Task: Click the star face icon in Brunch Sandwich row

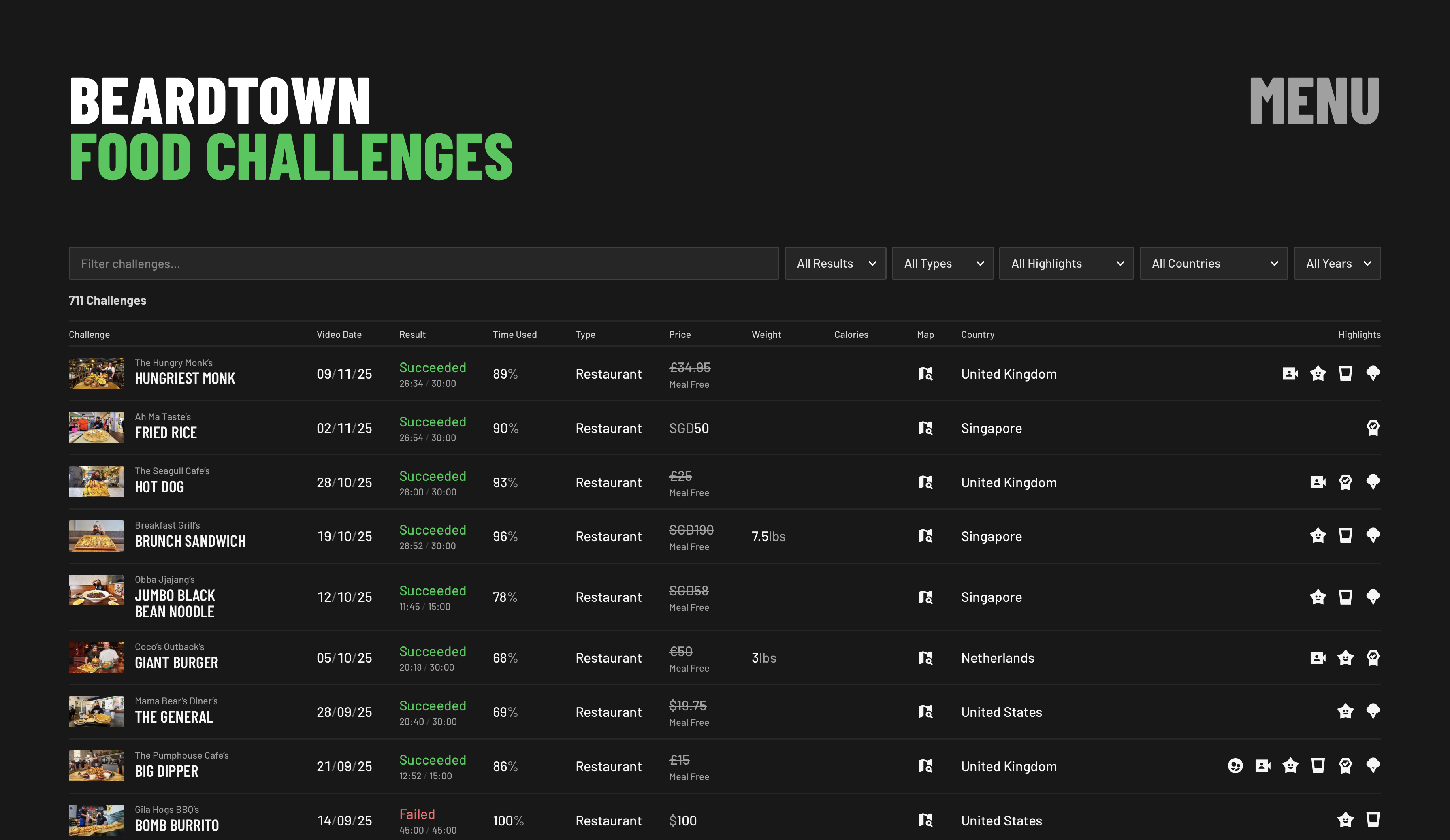Action: (1318, 536)
